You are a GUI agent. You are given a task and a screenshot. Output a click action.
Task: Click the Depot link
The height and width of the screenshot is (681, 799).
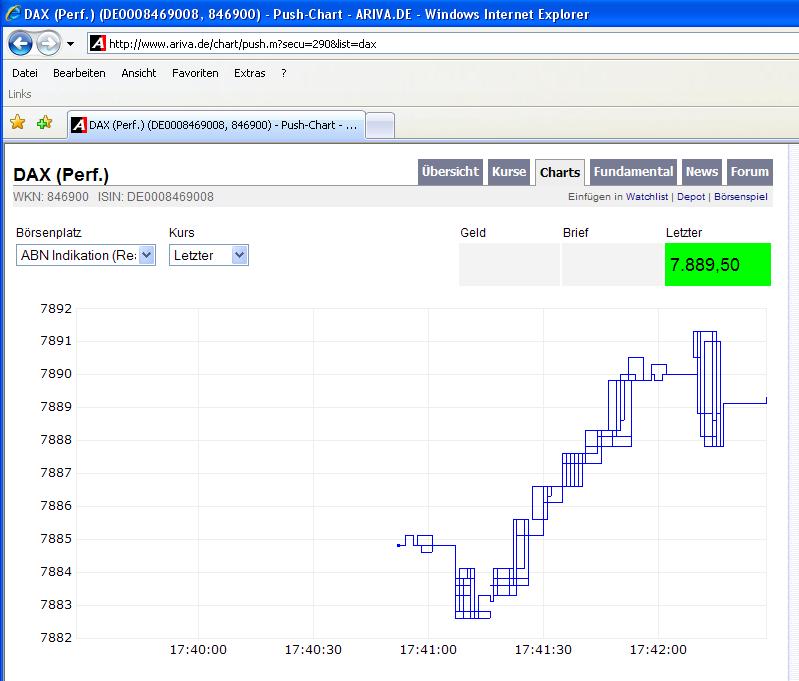point(691,197)
